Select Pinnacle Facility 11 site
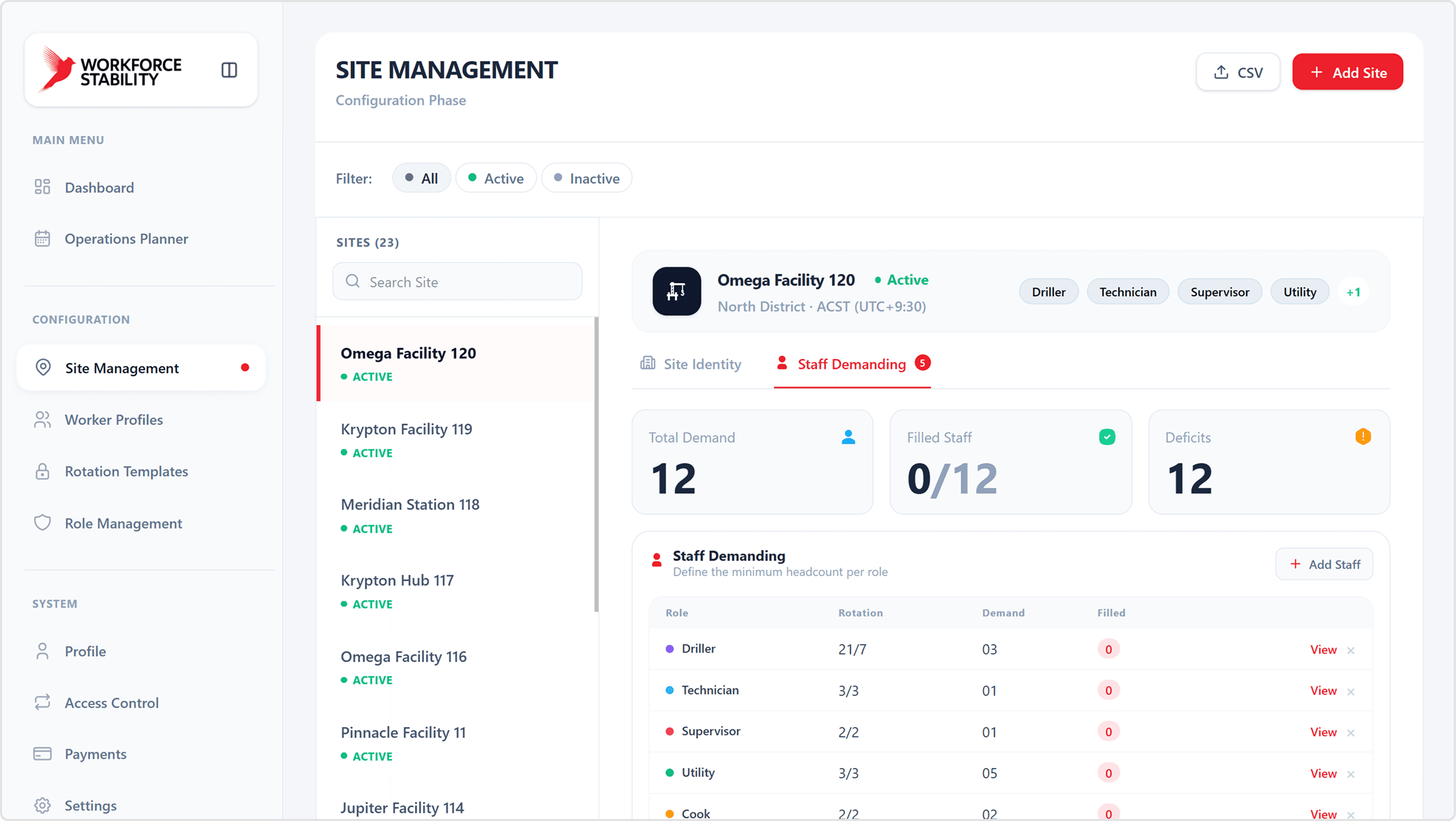This screenshot has height=821, width=1456. coord(455,743)
